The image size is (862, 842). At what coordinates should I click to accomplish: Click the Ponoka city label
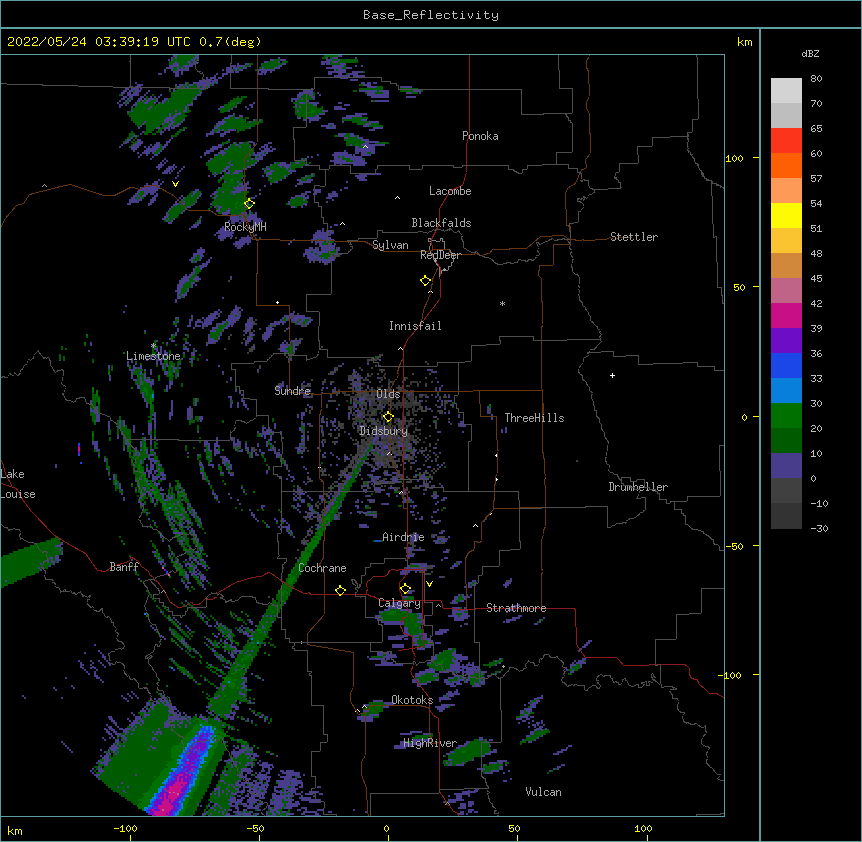[x=480, y=136]
